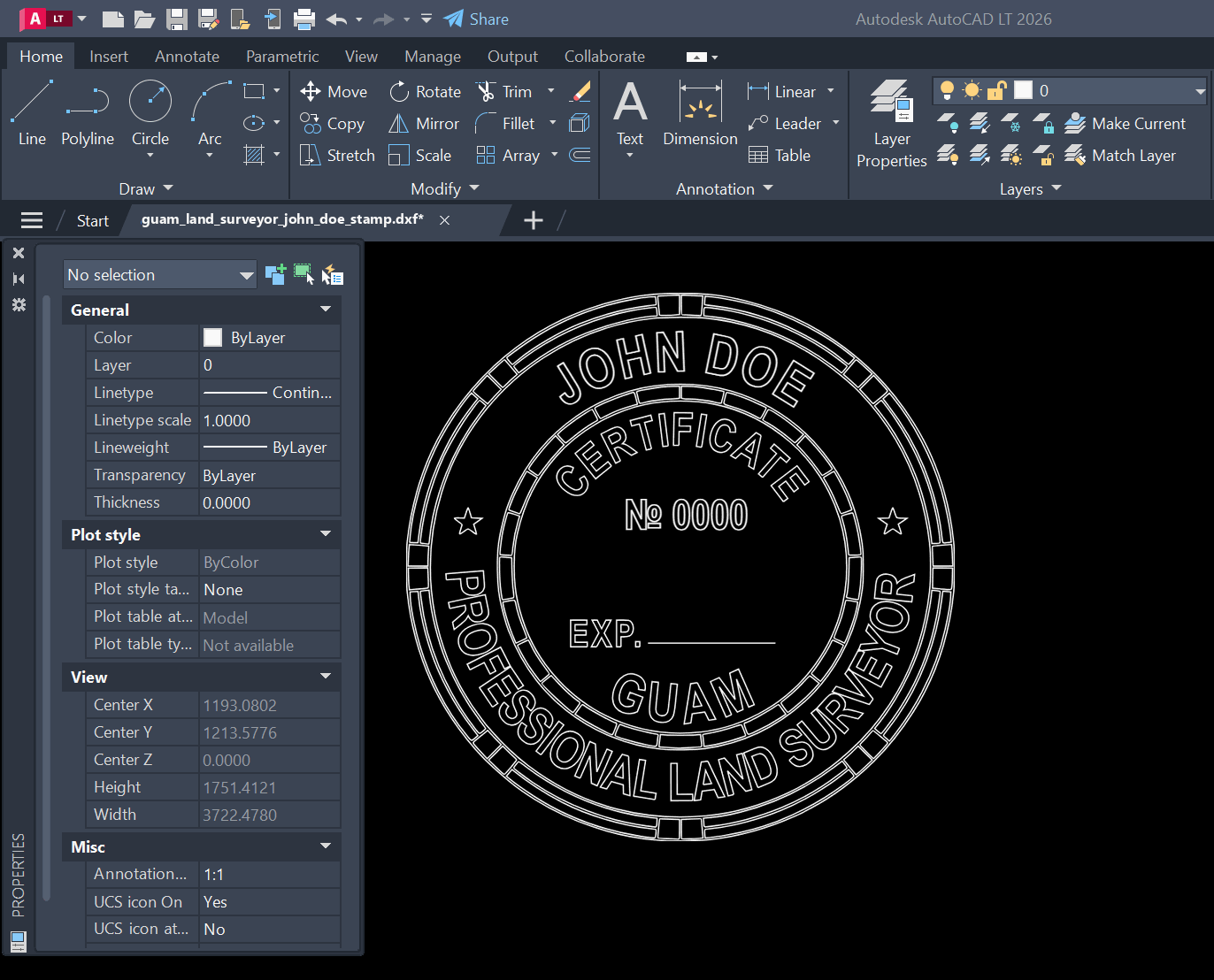Image resolution: width=1214 pixels, height=980 pixels.
Task: Select the Circle tool
Action: pos(150,113)
